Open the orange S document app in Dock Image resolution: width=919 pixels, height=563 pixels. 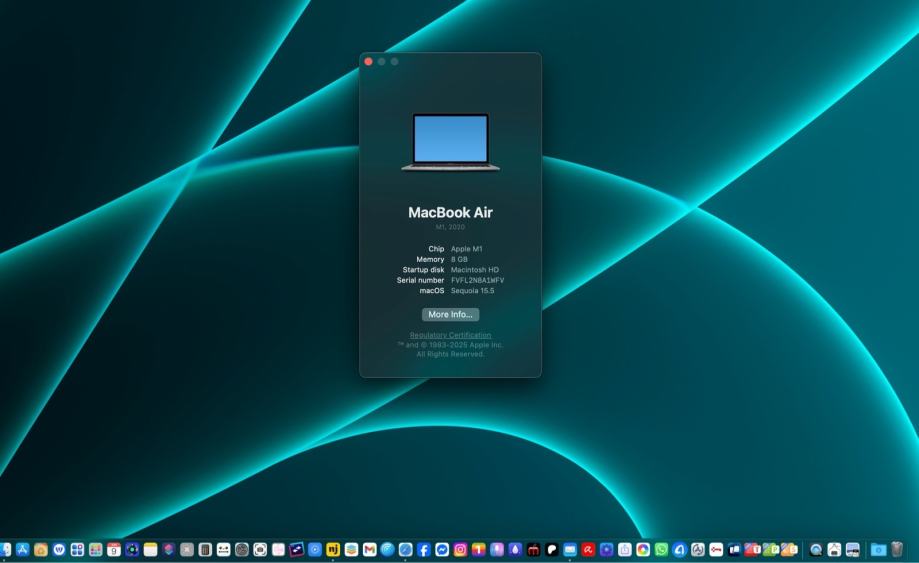tap(789, 550)
